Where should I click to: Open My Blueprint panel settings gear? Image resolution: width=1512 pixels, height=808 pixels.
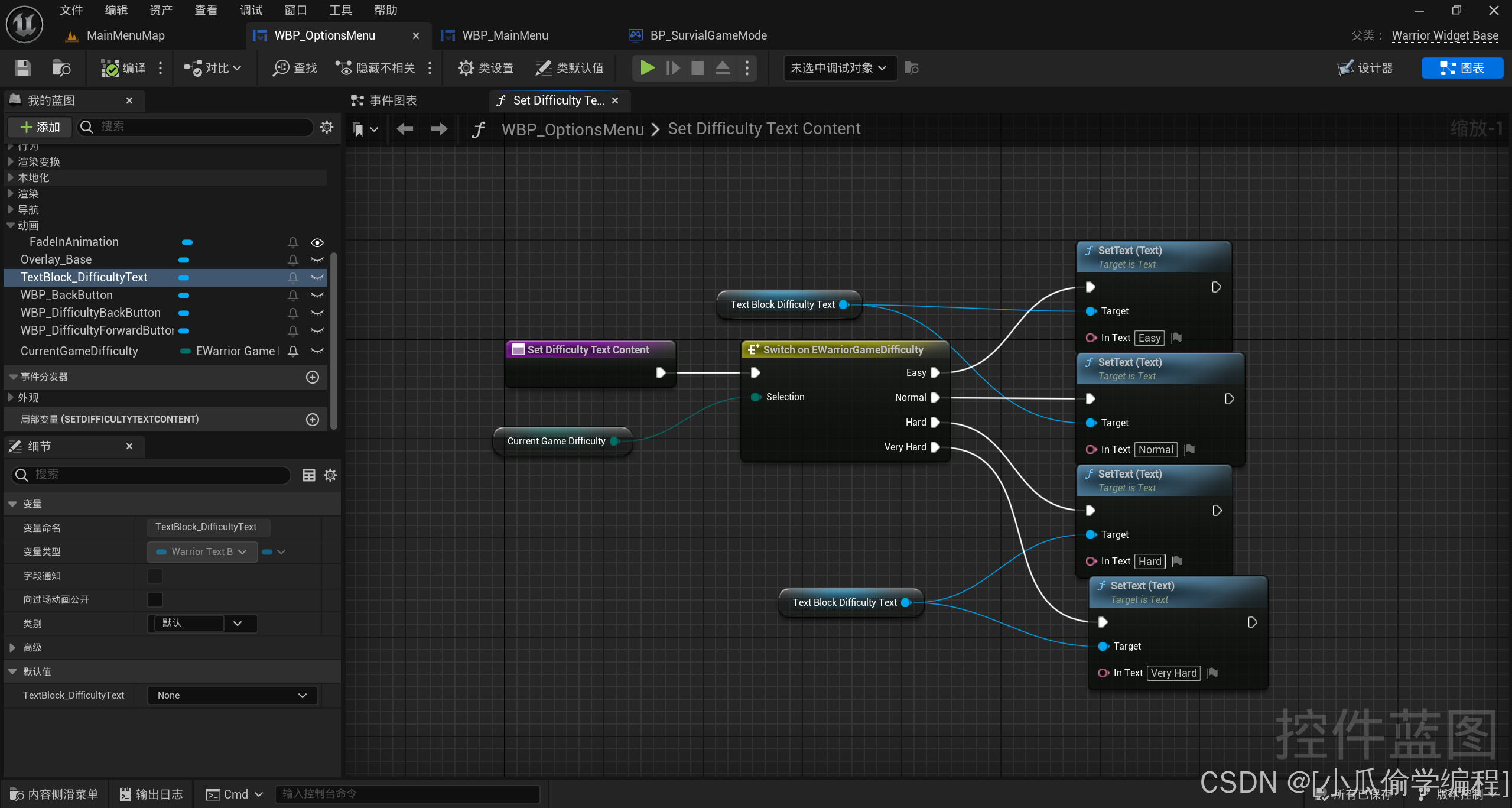pos(327,126)
